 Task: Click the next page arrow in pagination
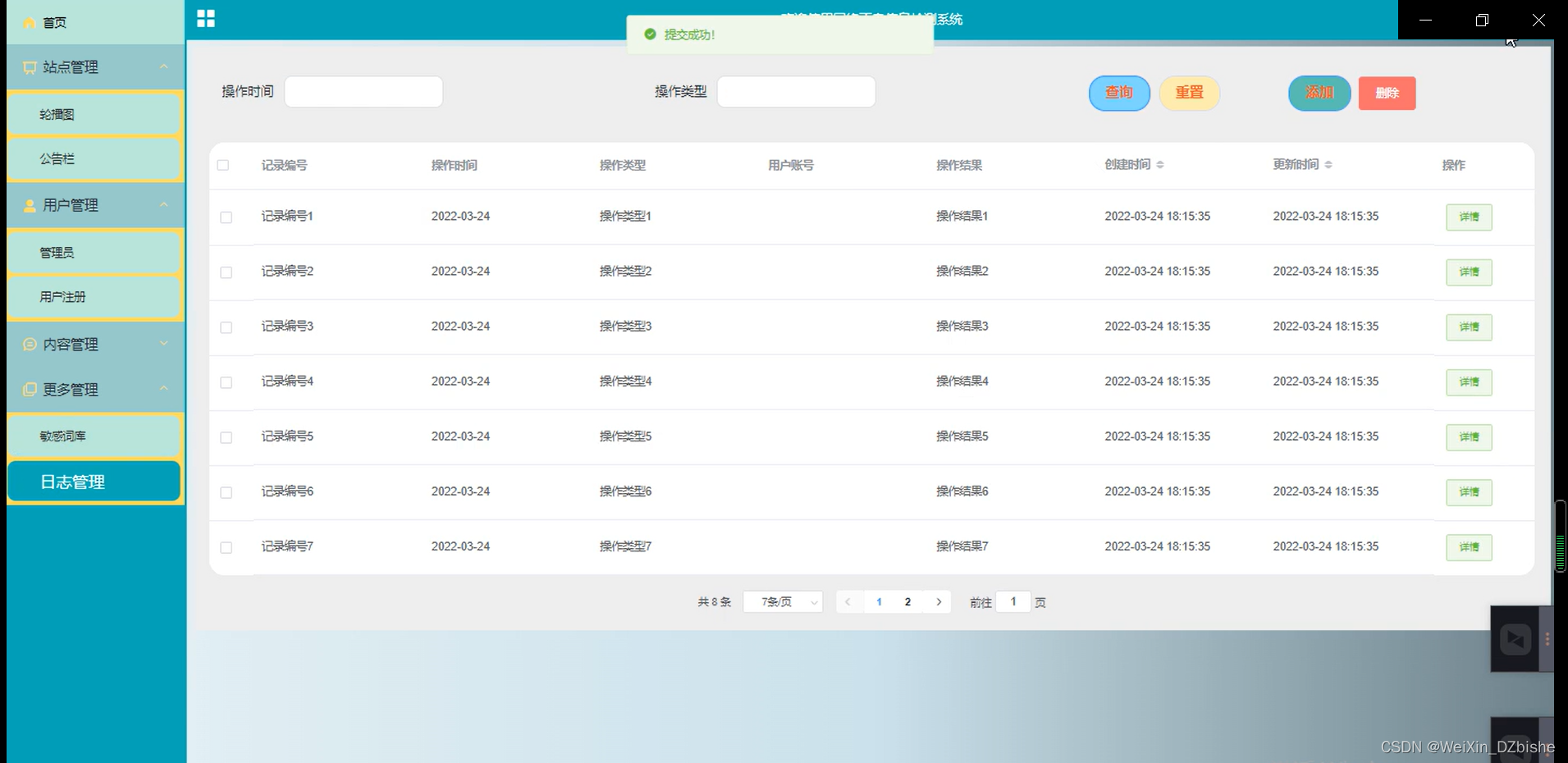tap(939, 601)
